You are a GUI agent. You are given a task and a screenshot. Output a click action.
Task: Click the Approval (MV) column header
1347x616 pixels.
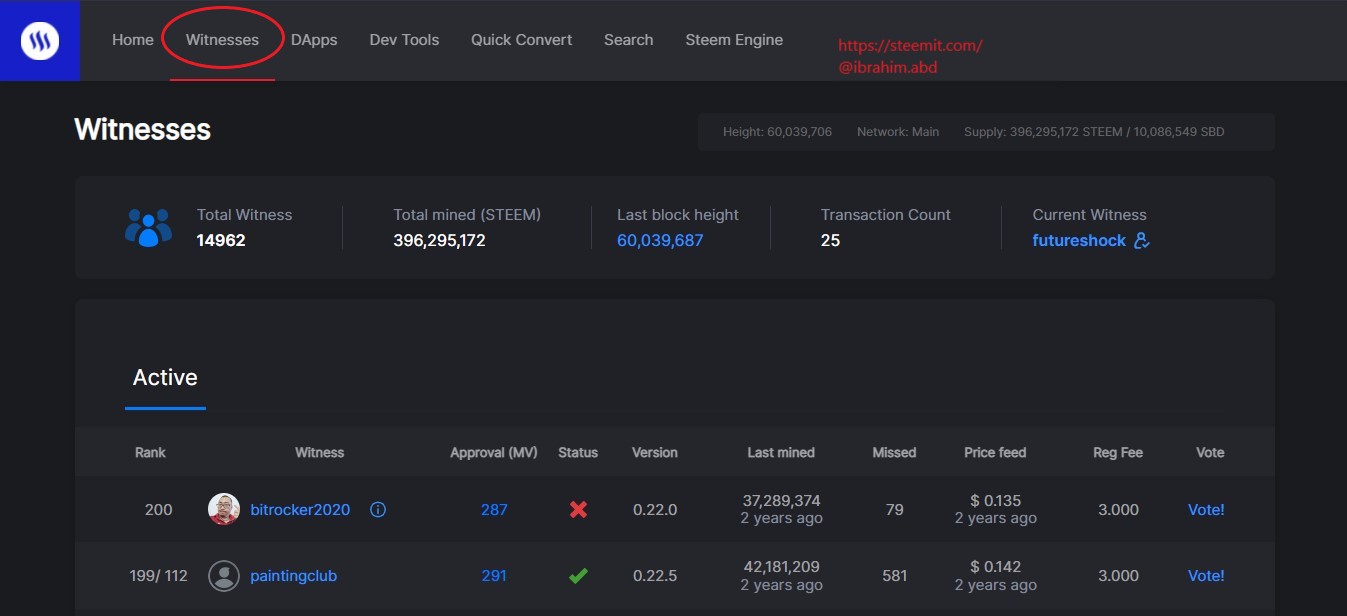click(494, 453)
